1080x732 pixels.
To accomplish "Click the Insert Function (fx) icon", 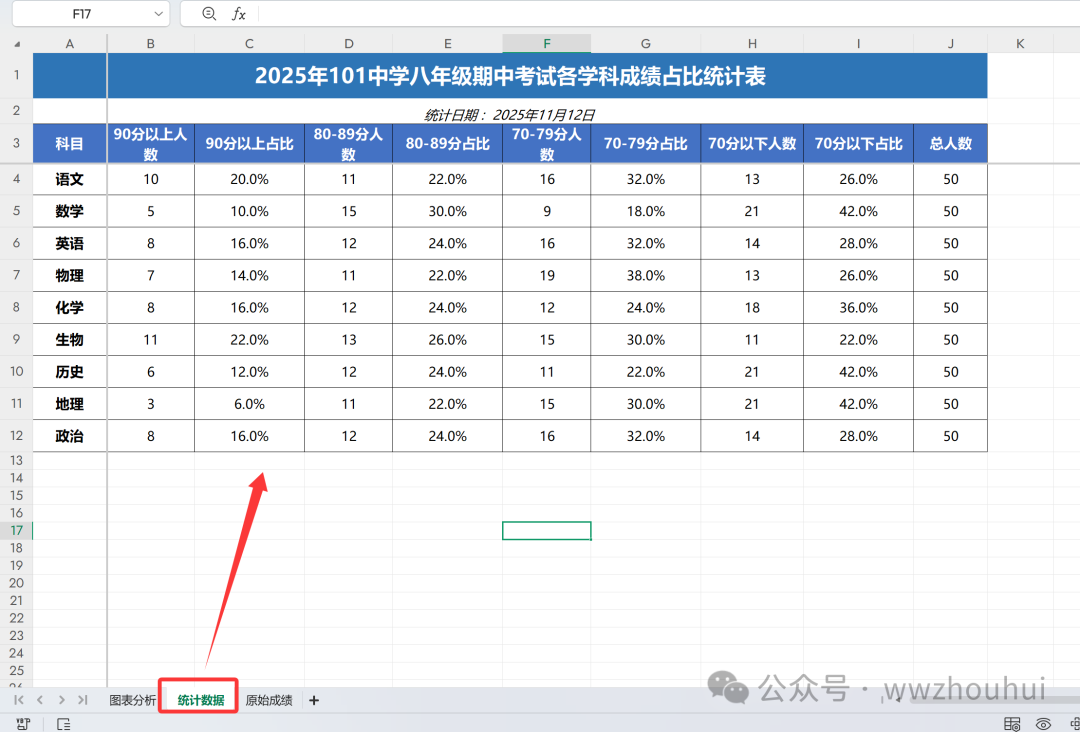I will pos(237,14).
